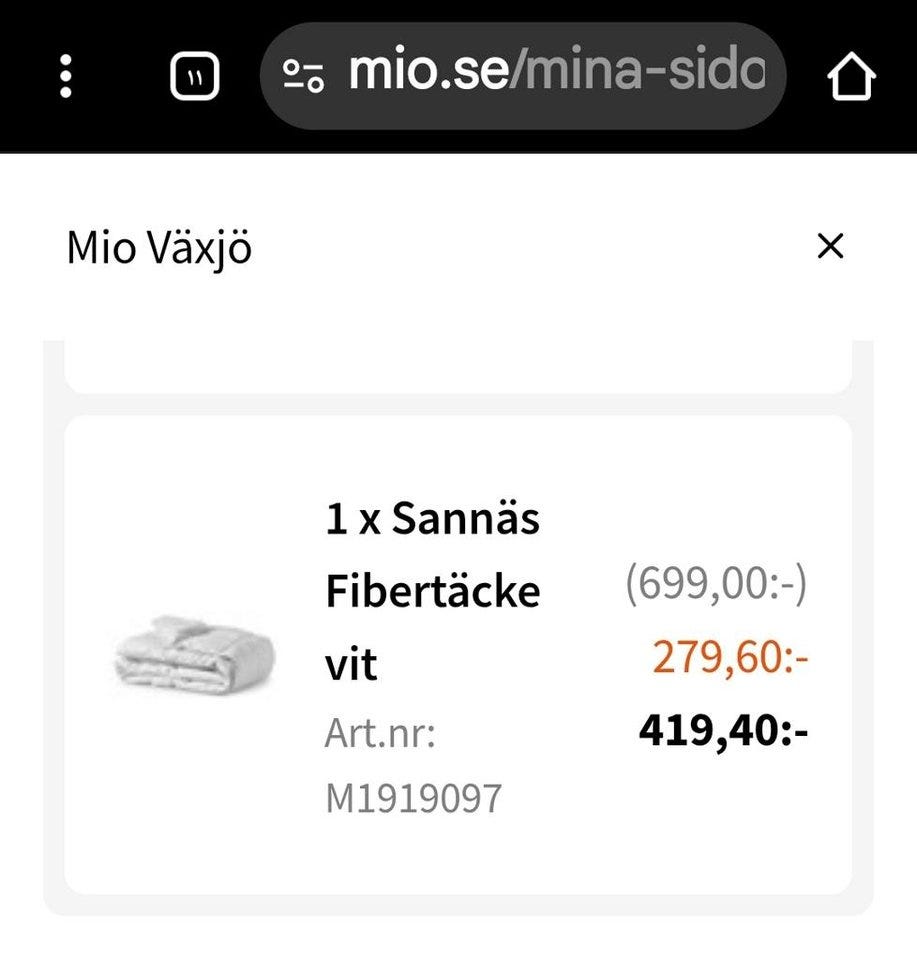Open the Sannäs duvet product thumbnail
The height and width of the screenshot is (960, 917).
[x=195, y=656]
